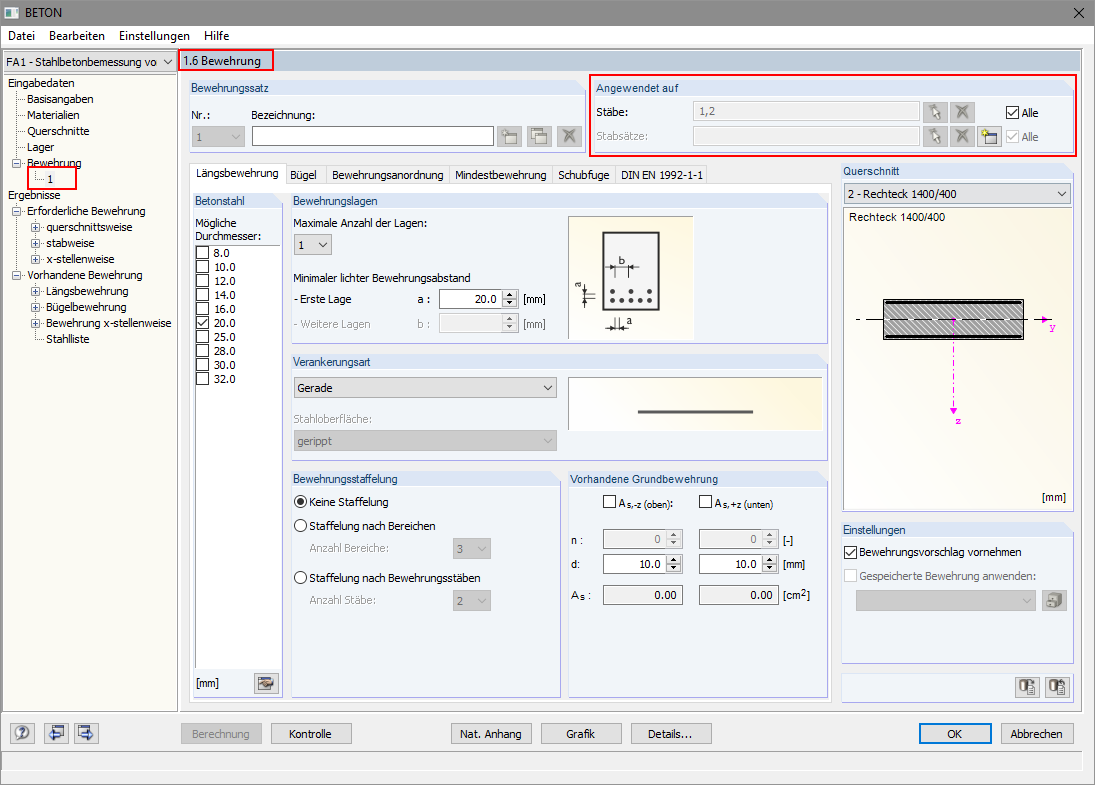Select Materialien in the navigator tree
This screenshot has height=785, width=1095.
pos(53,115)
